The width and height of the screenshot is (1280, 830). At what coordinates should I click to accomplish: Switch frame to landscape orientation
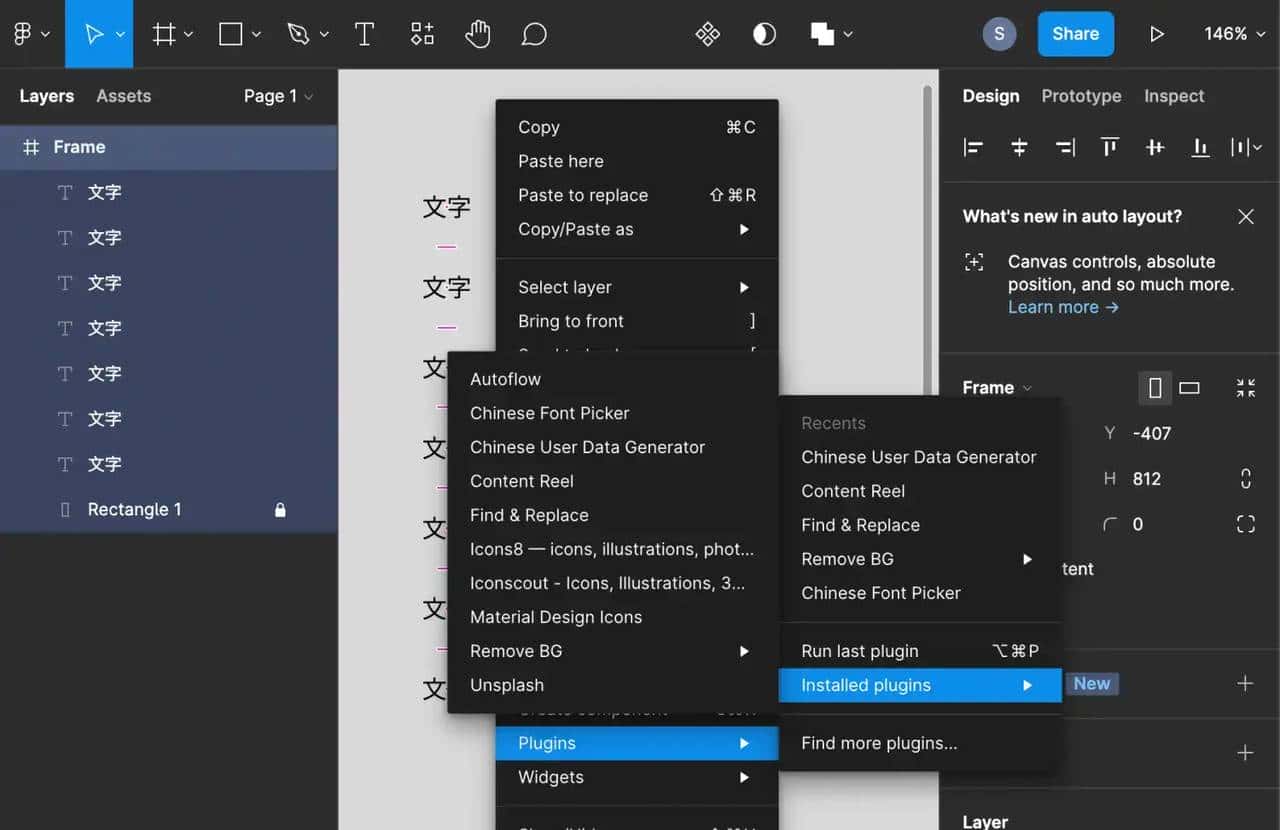[x=1189, y=388]
